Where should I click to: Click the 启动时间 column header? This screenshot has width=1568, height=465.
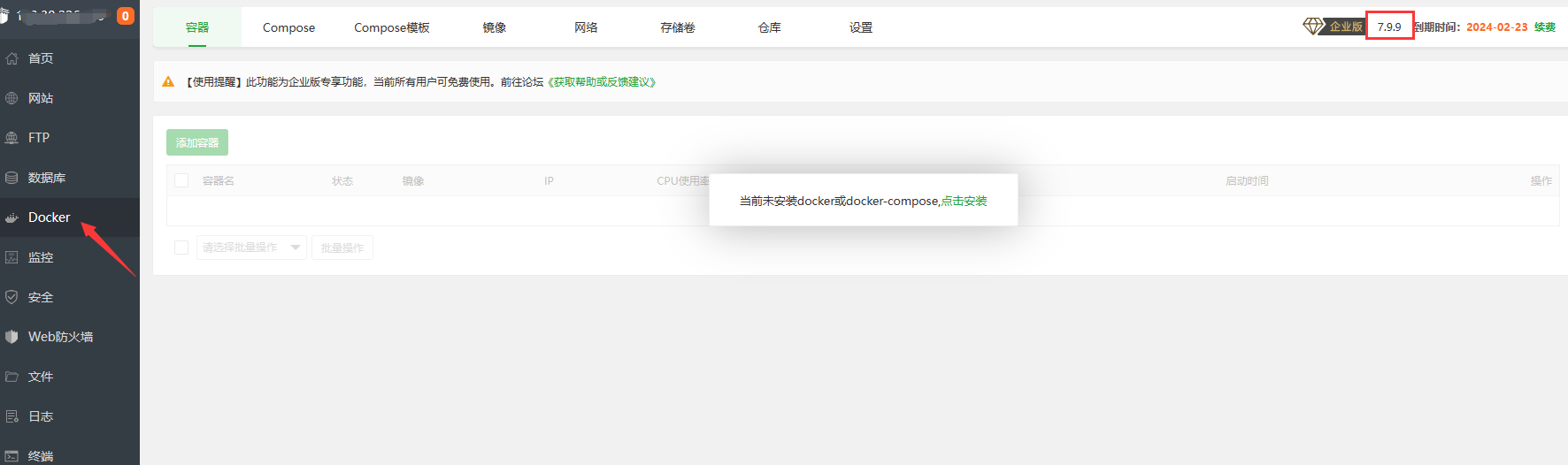(x=1247, y=181)
